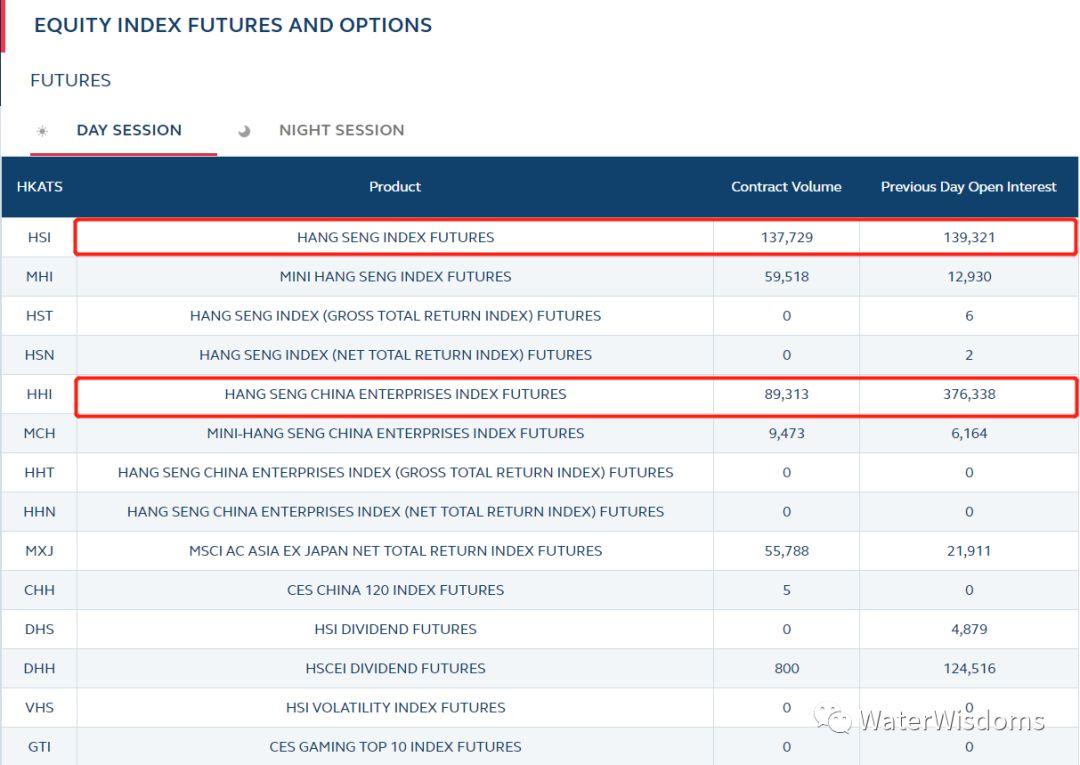Click the moon icon beside Night Session
This screenshot has width=1080, height=765.
tap(244, 131)
